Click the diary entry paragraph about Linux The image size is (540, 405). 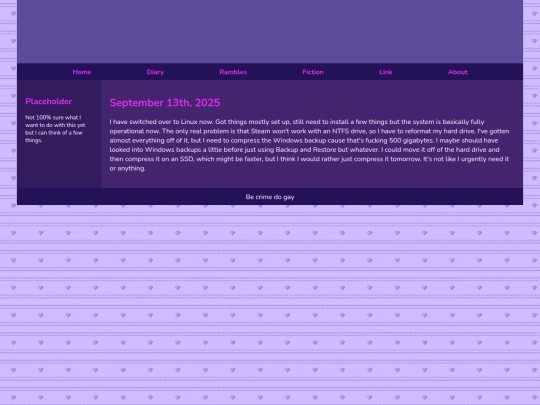click(309, 145)
